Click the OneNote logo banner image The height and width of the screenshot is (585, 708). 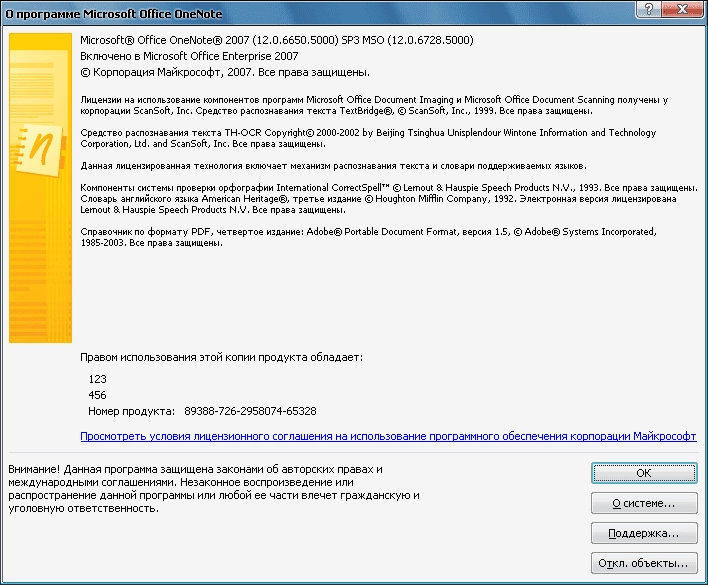[40, 188]
